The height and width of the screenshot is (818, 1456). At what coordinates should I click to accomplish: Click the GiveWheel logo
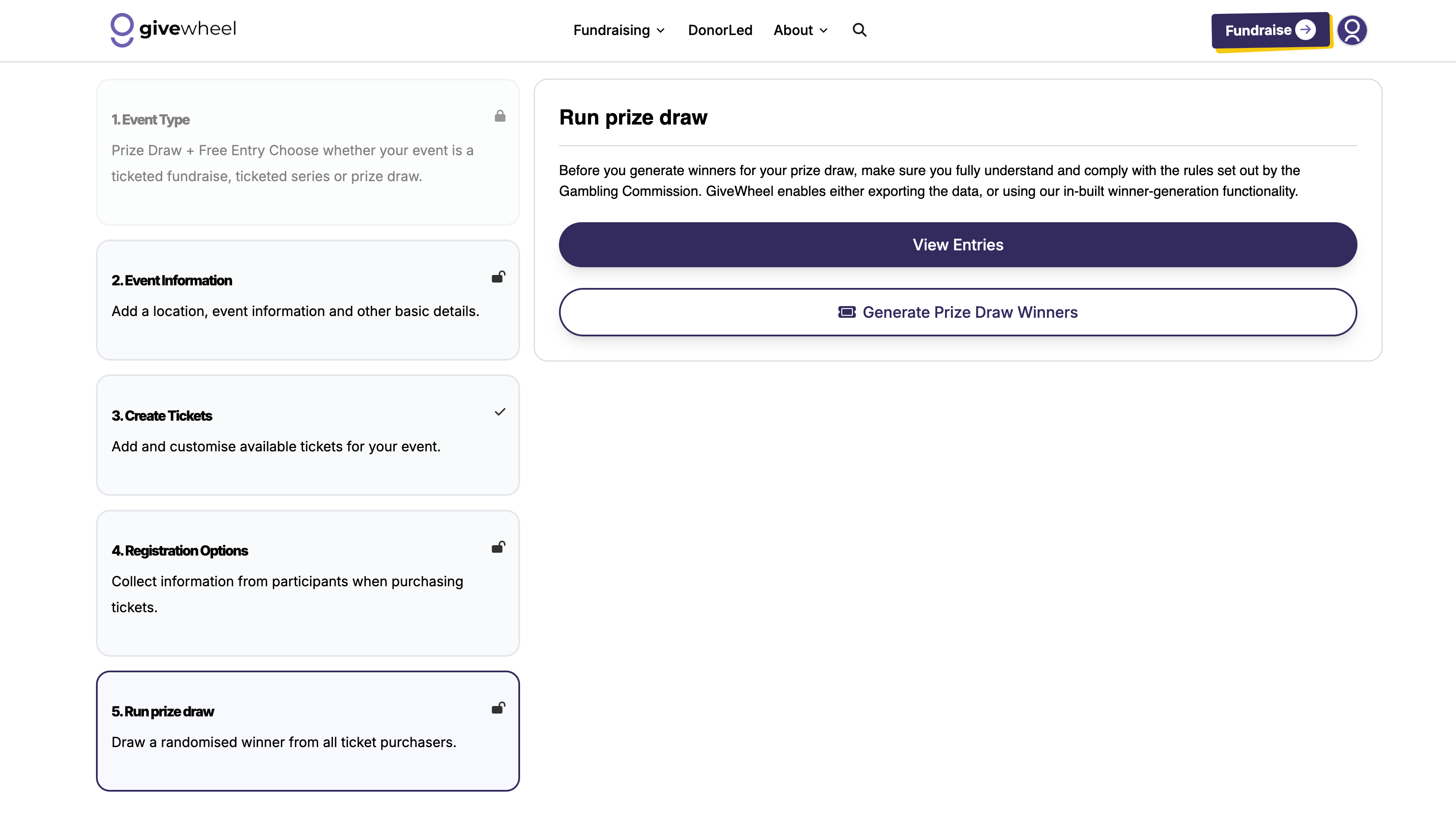[x=173, y=29]
